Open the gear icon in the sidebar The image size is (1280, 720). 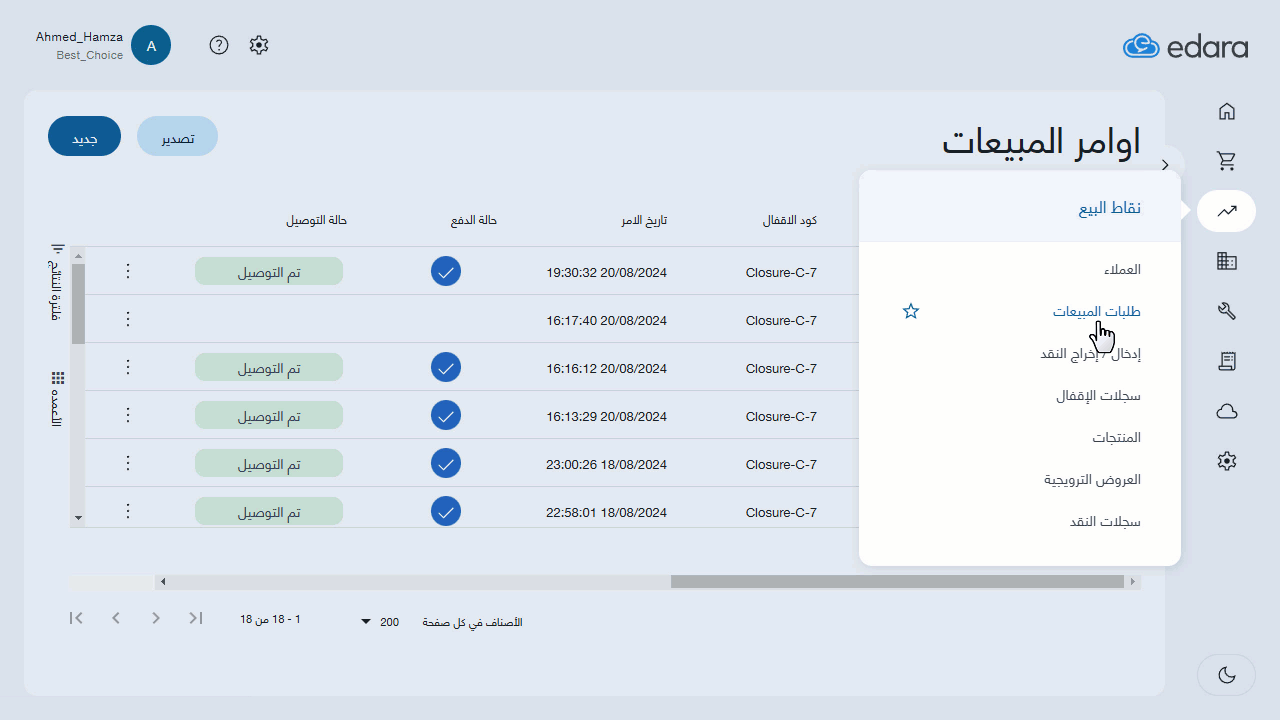pos(1227,461)
